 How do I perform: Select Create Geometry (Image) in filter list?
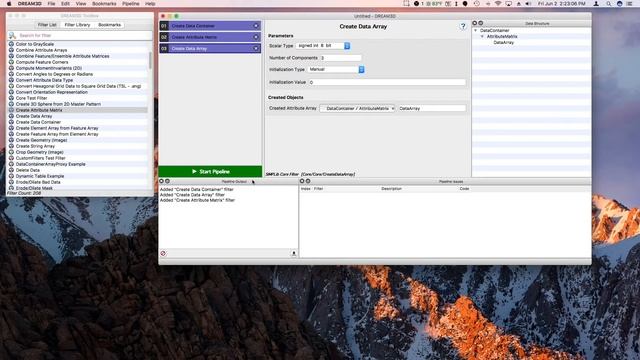78,140
